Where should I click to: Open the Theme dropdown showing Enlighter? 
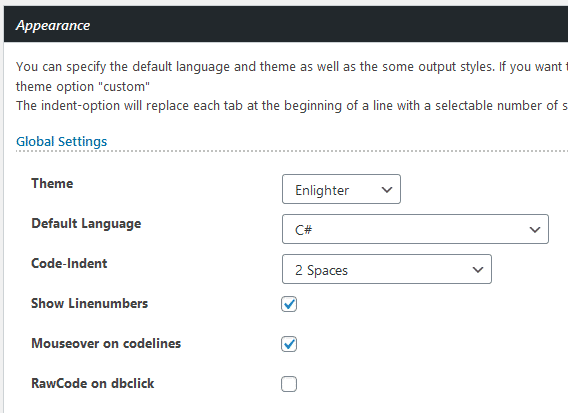click(341, 189)
